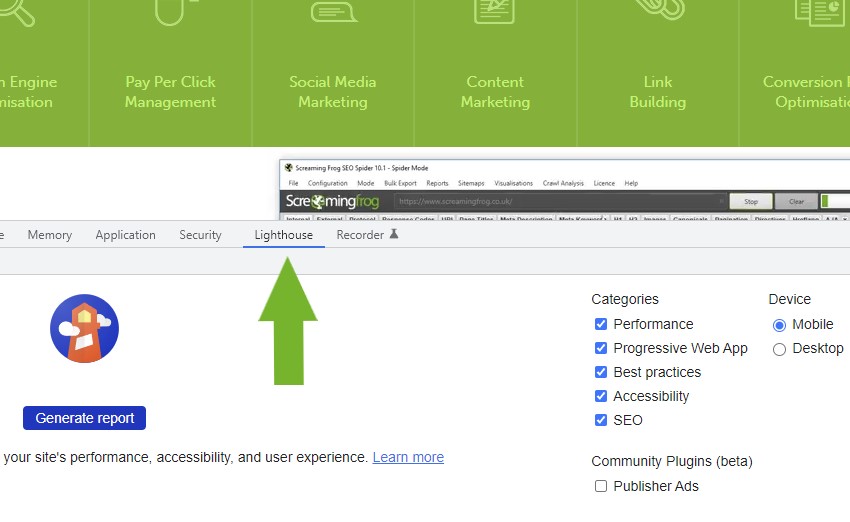The height and width of the screenshot is (522, 850).
Task: Select the Desktop device radio button
Action: (780, 349)
